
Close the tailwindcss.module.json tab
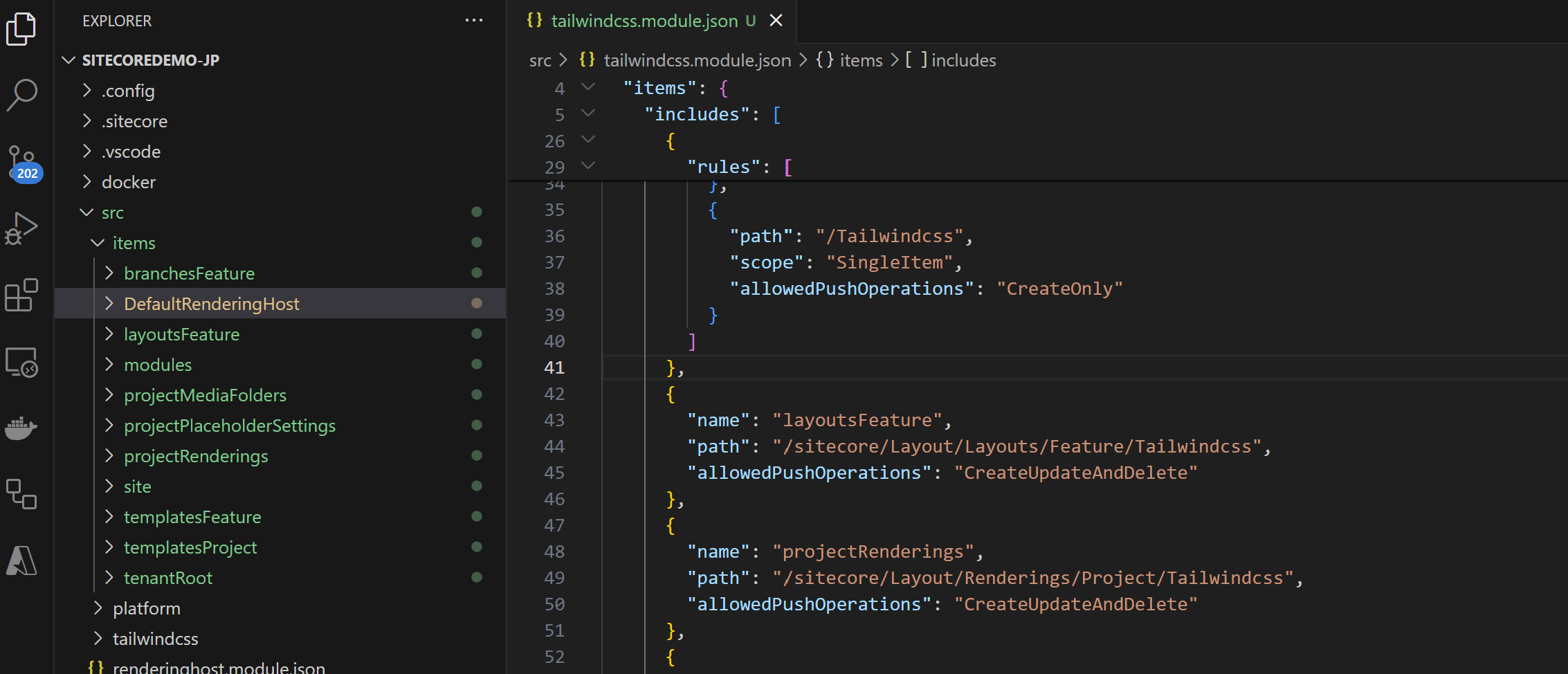[x=776, y=21]
